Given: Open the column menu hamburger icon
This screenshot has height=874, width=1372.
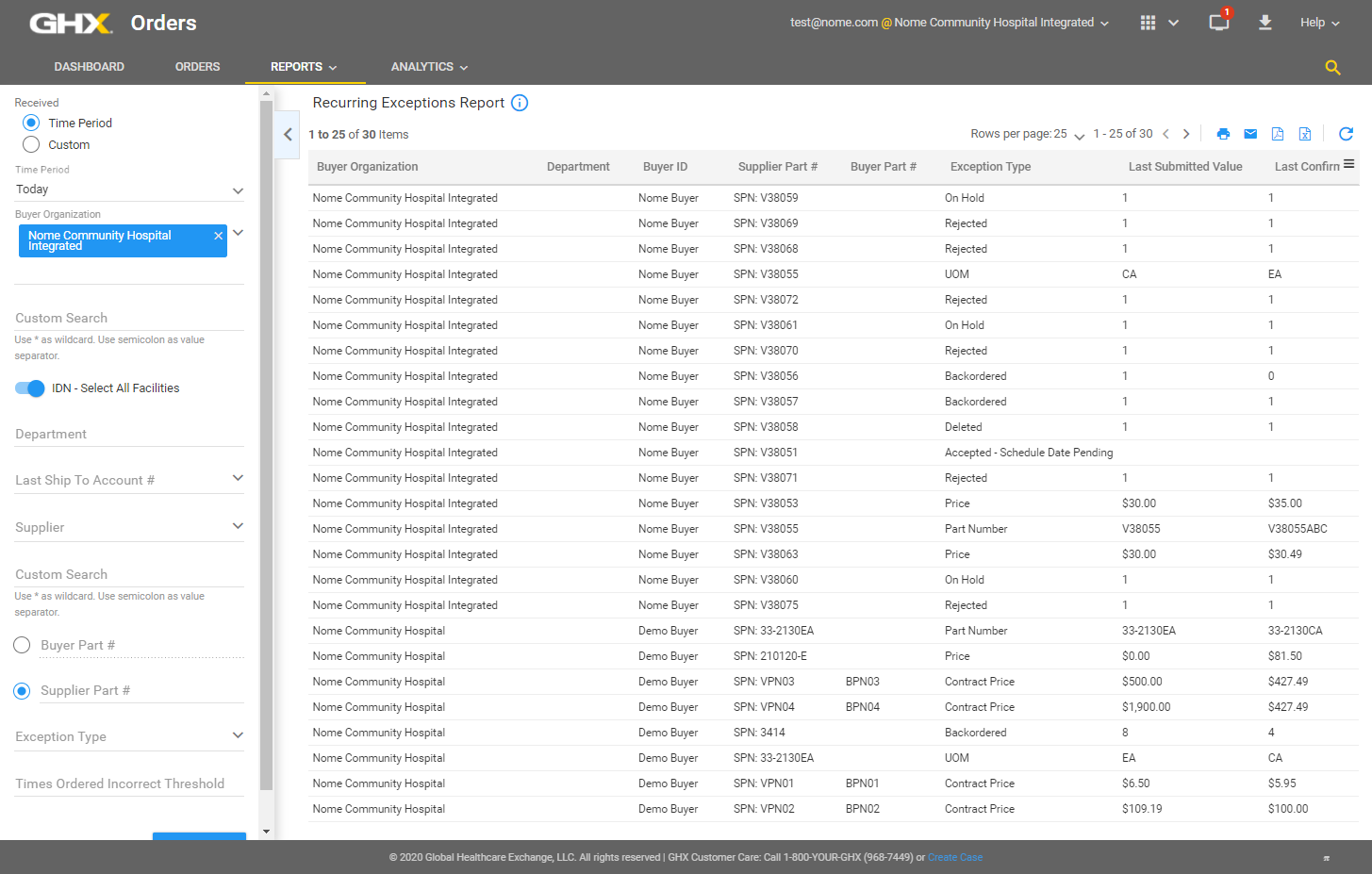Looking at the screenshot, I should point(1348,164).
